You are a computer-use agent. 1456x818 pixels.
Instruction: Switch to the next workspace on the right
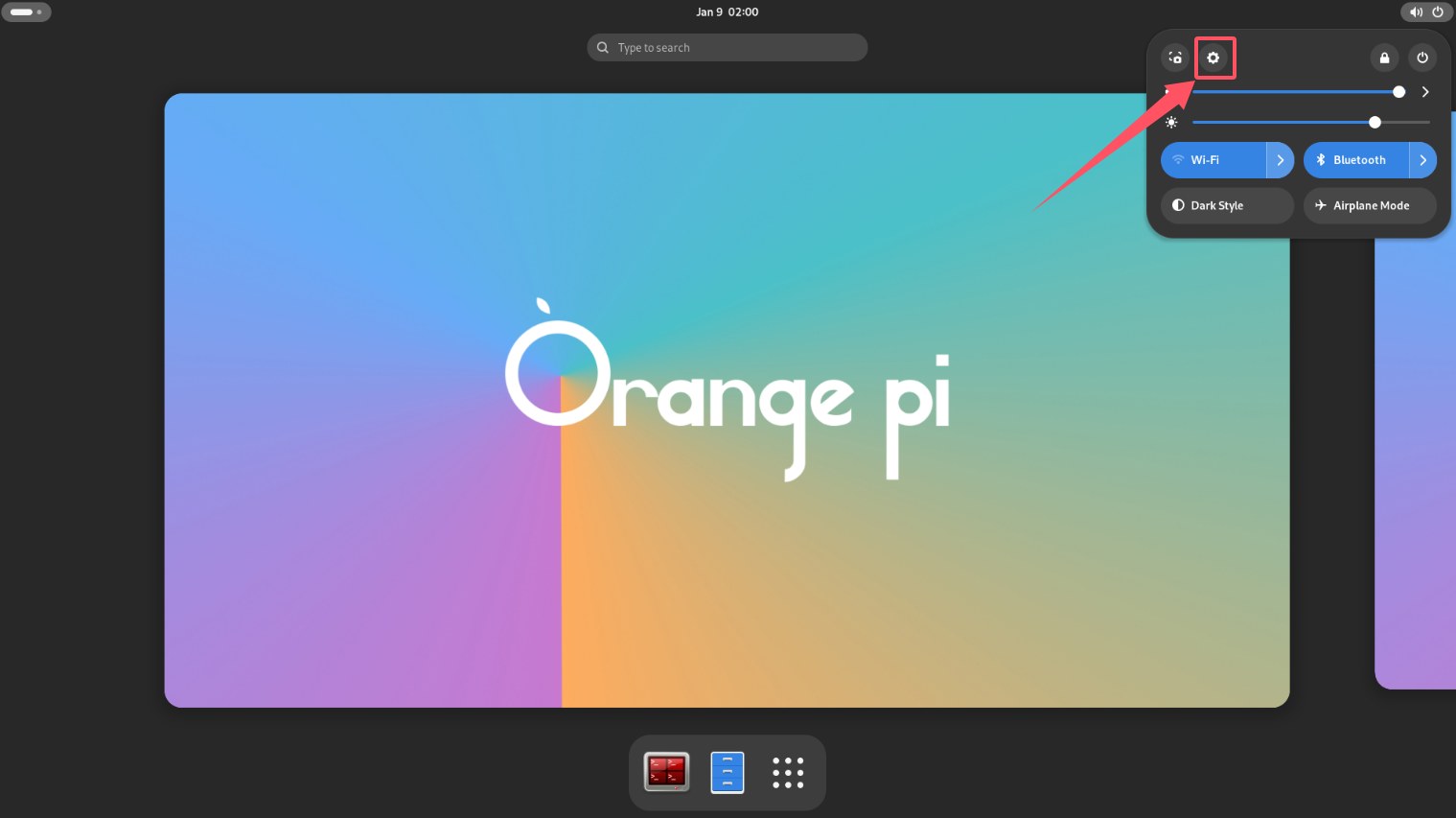1415,463
